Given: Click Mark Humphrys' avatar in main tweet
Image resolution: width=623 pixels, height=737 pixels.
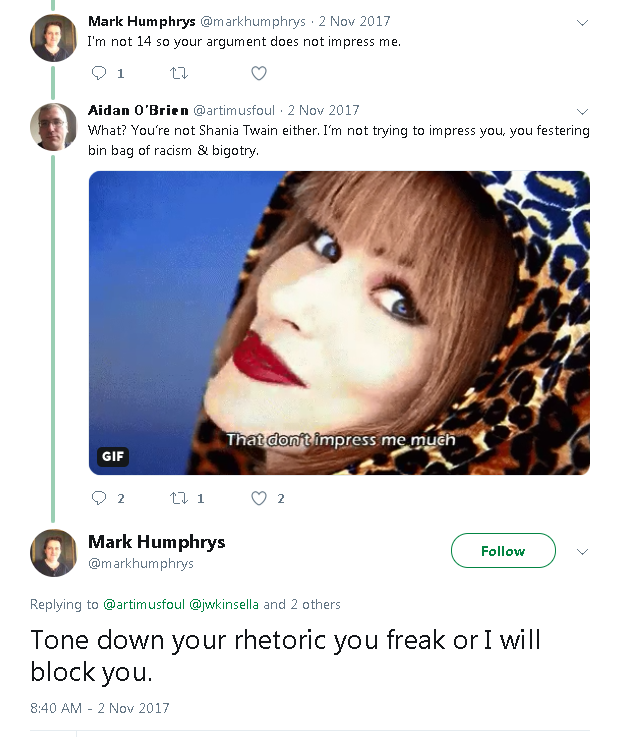Looking at the screenshot, I should [x=53, y=552].
